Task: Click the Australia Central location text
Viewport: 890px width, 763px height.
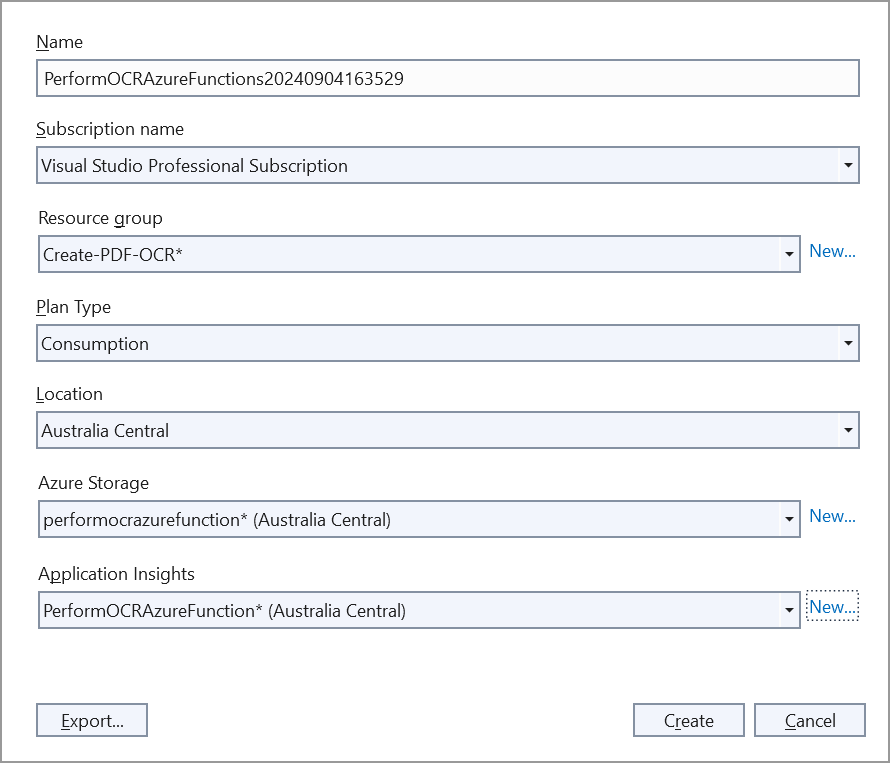Action: [x=105, y=431]
